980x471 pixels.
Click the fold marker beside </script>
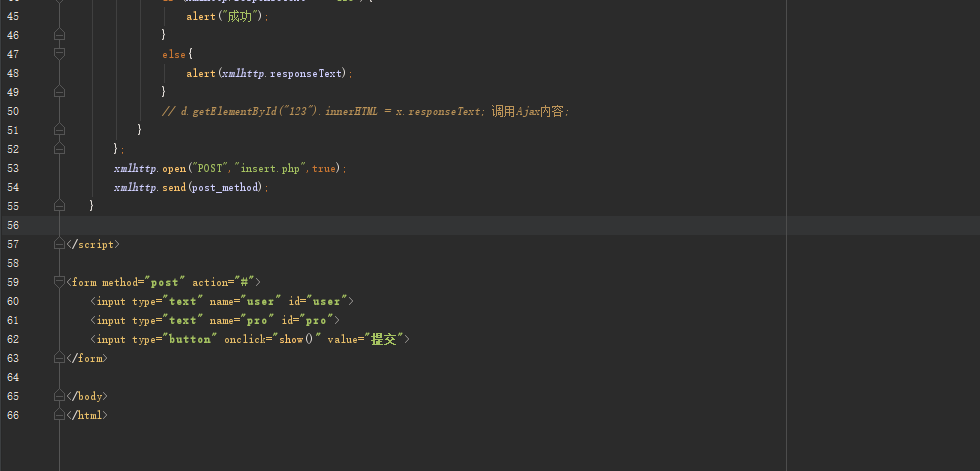pos(59,244)
